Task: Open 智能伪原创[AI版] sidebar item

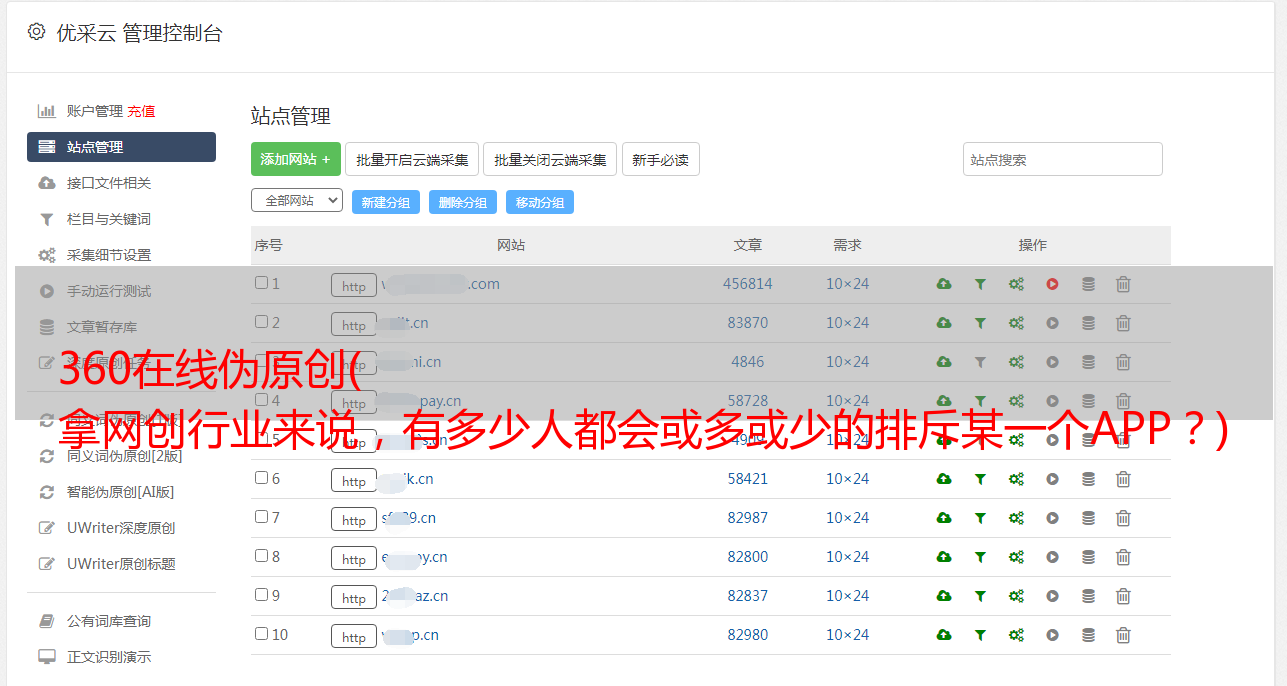Action: [x=121, y=492]
